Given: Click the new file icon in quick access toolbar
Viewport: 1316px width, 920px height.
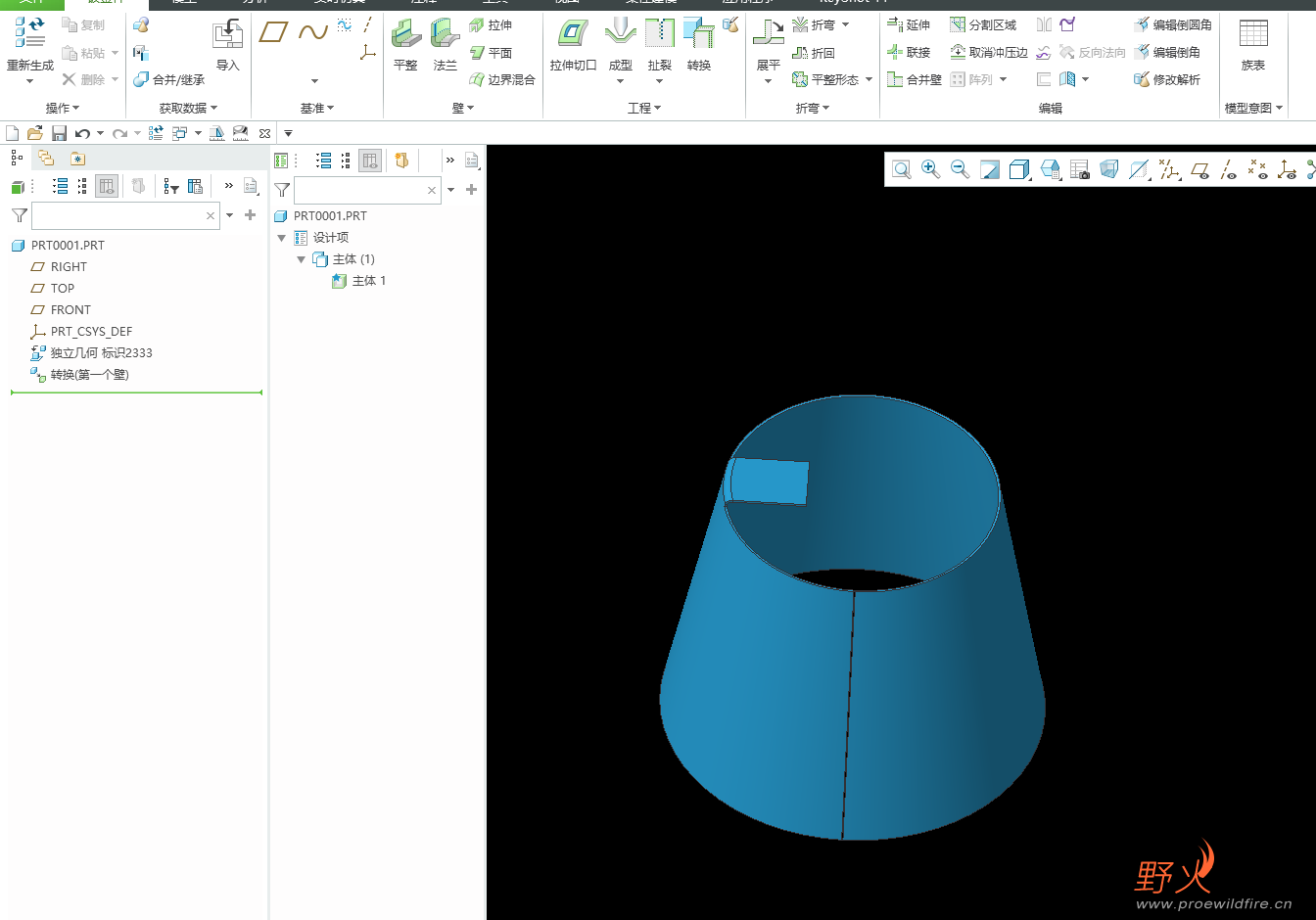Looking at the screenshot, I should pyautogui.click(x=13, y=133).
